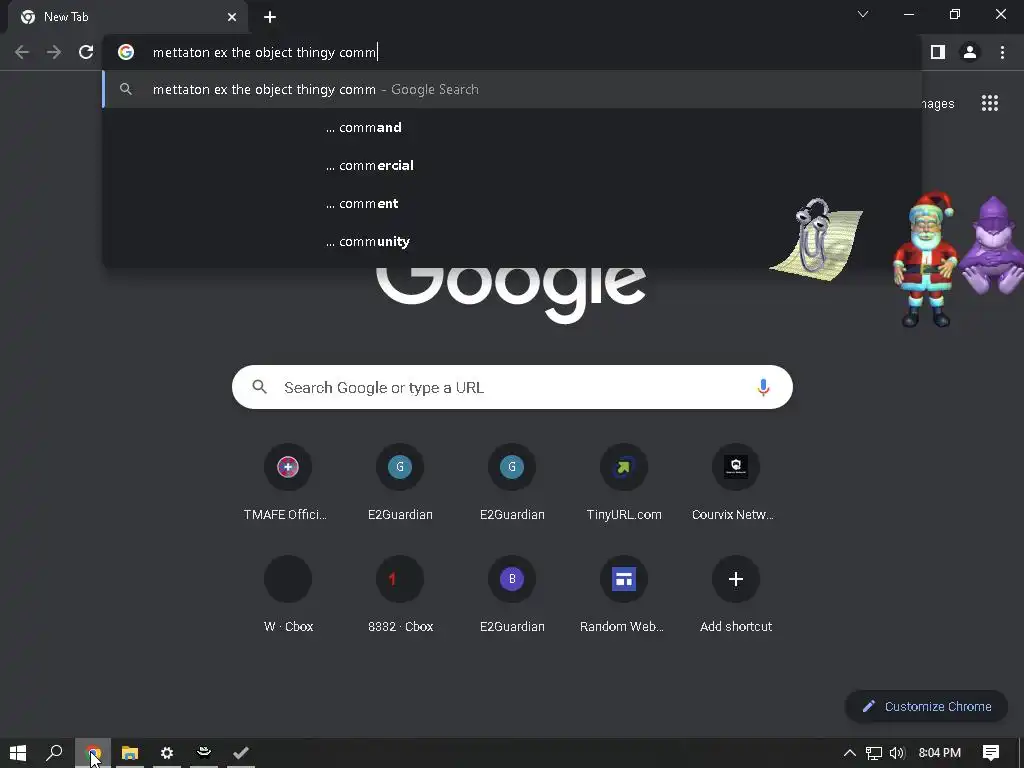Show hidden system tray icons

pos(850,753)
